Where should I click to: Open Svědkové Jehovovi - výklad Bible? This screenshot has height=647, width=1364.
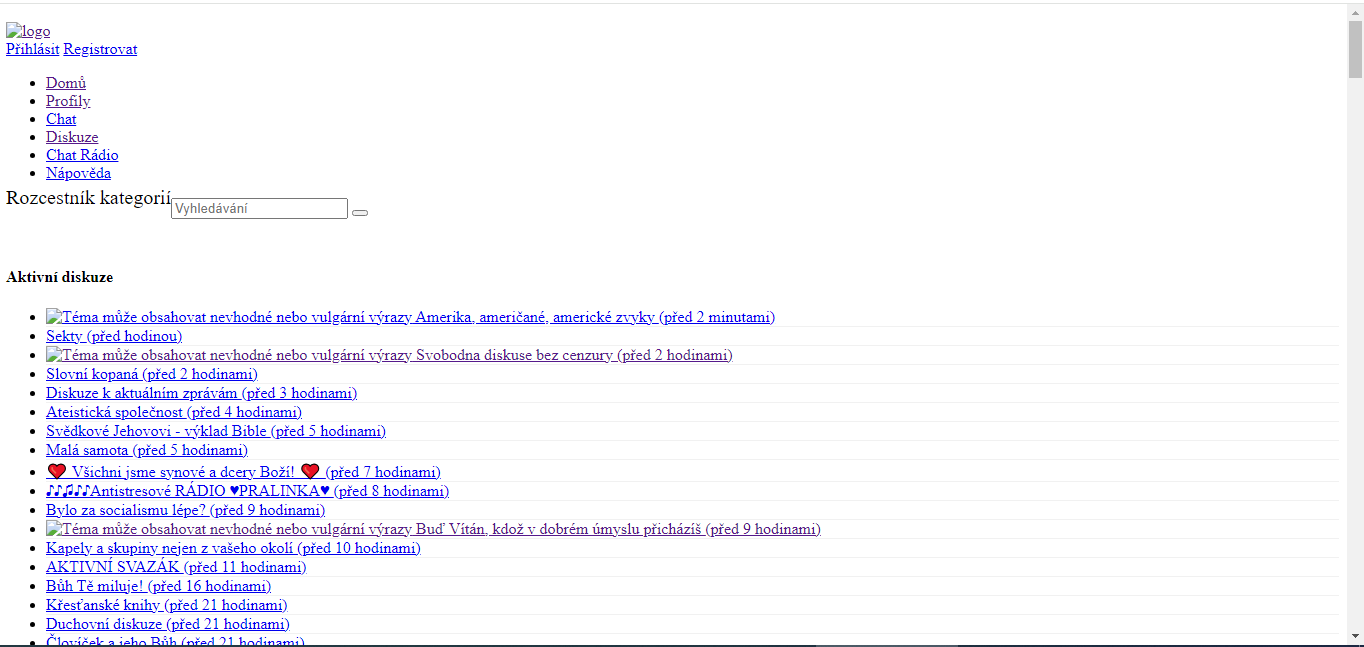[216, 431]
